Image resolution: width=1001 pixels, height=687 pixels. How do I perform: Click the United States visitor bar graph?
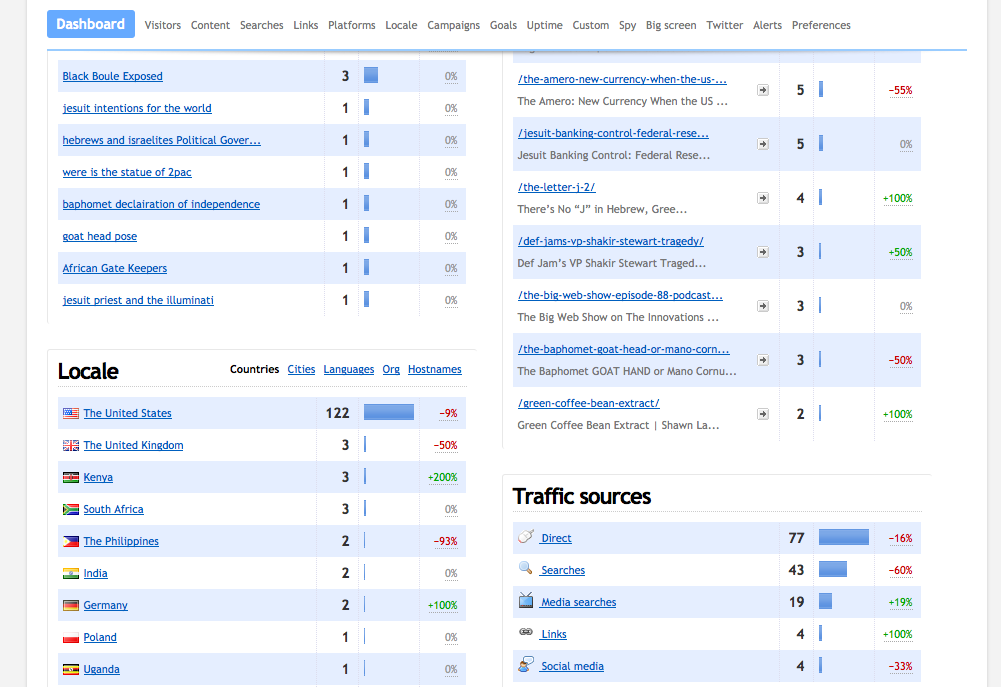pyautogui.click(x=388, y=412)
